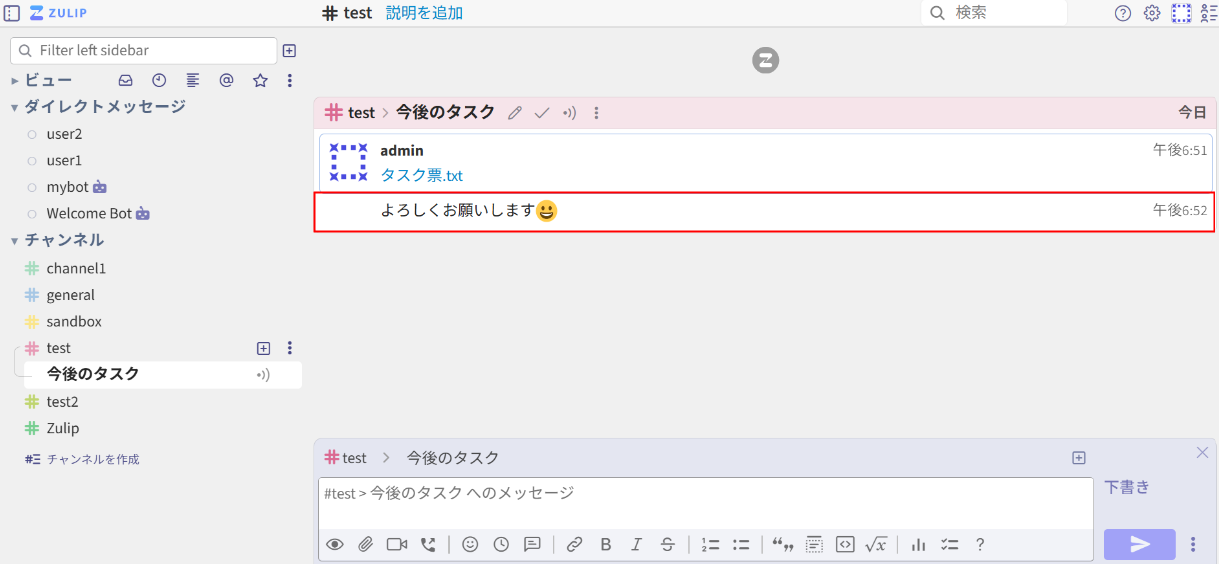Viewport: 1219px width, 564px height.
Task: Open attachment タスク票.txt
Action: point(421,176)
